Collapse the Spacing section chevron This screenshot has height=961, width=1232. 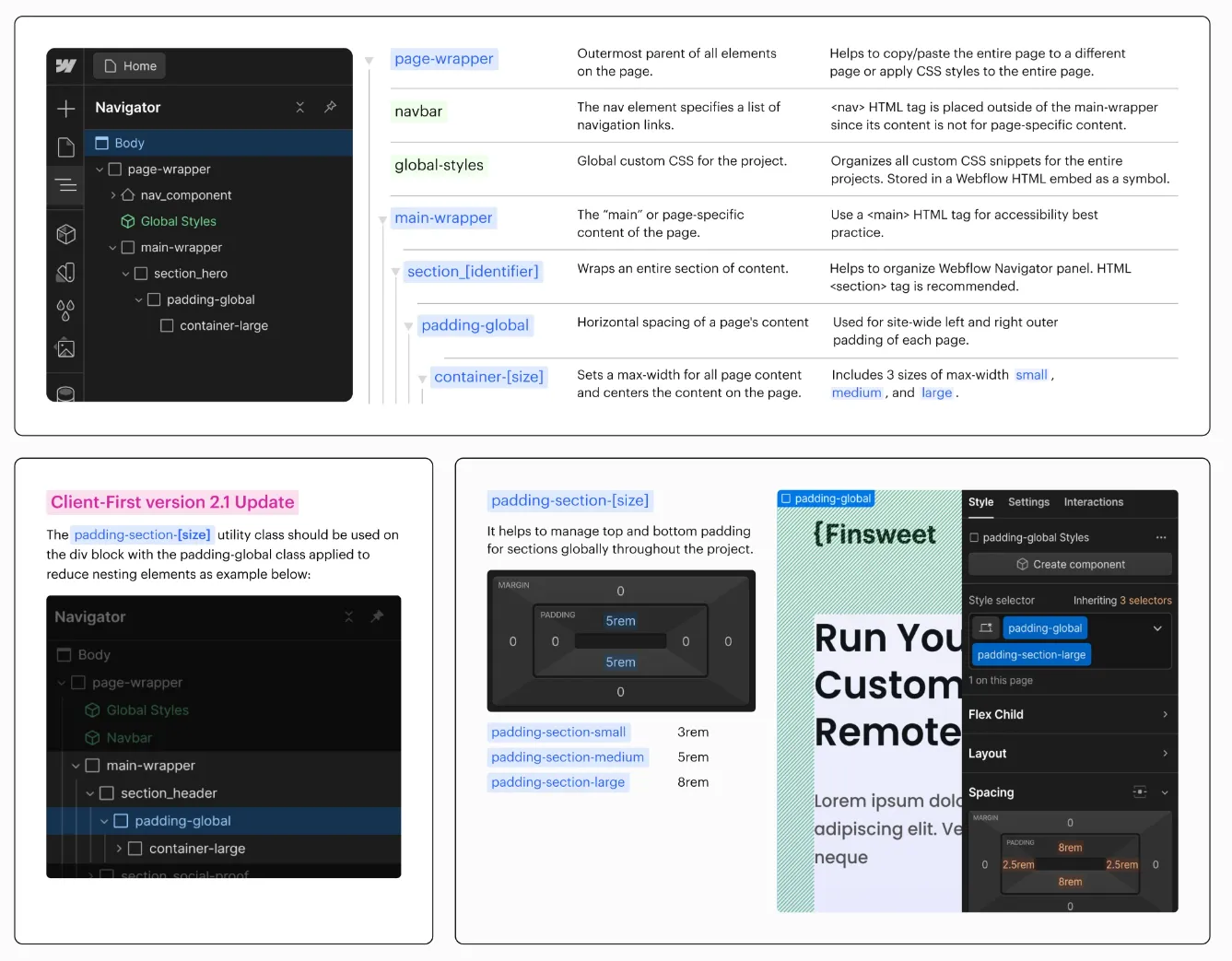click(1165, 792)
